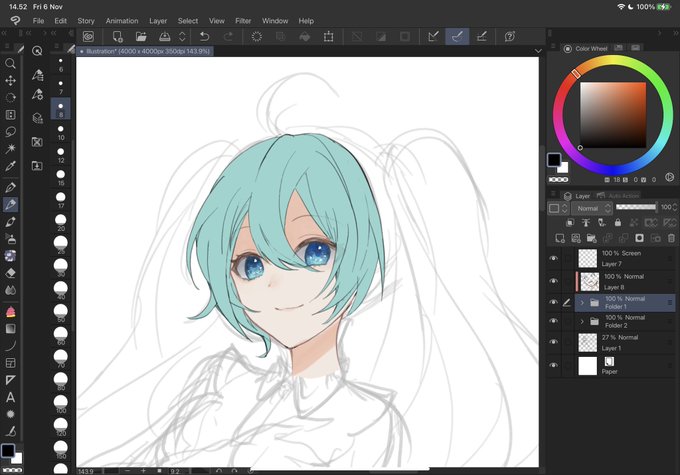Image resolution: width=680 pixels, height=475 pixels.
Task: Select brush size 100 preset
Action: tap(61, 404)
